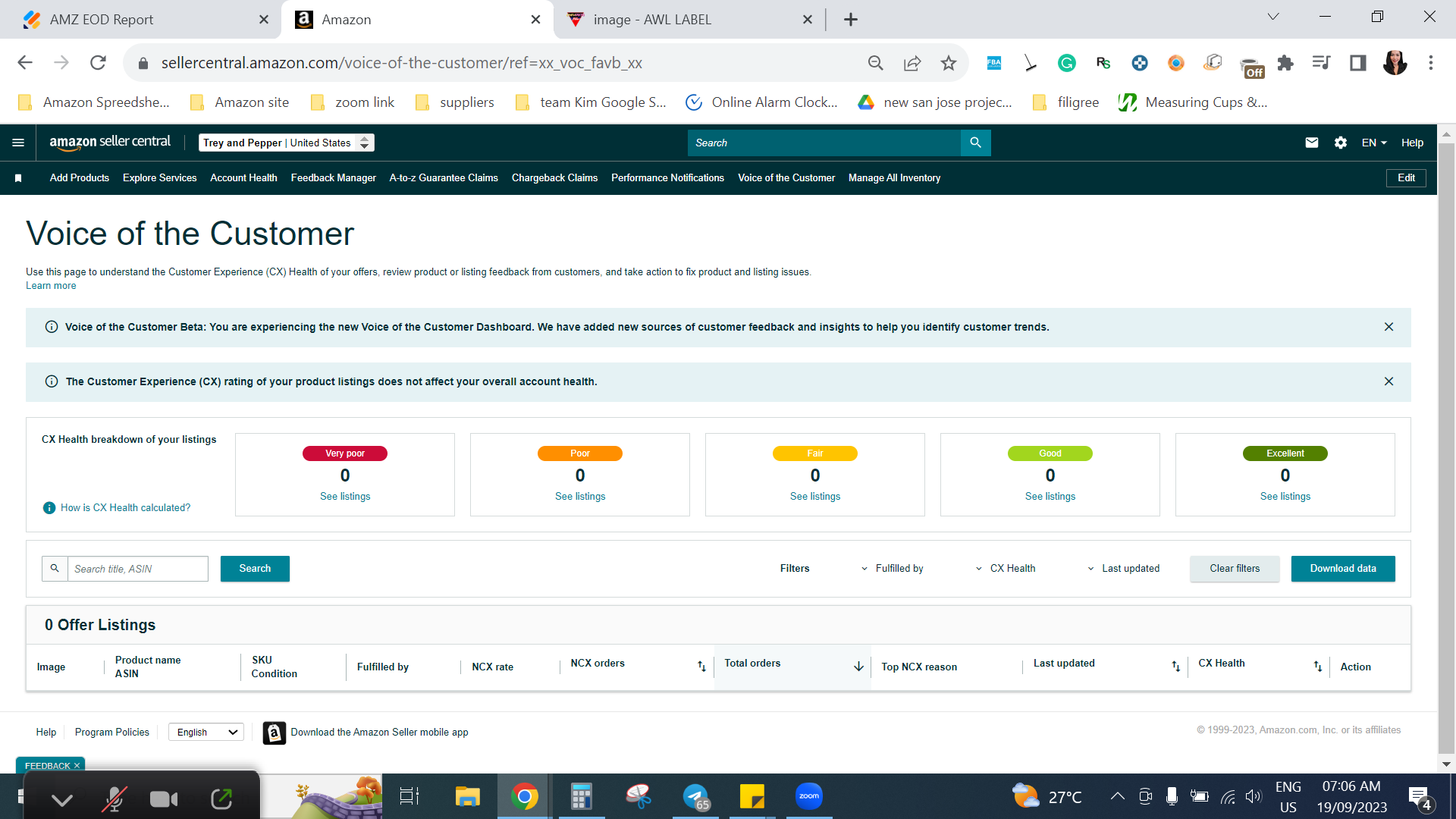Click the Download data button

(x=1343, y=569)
